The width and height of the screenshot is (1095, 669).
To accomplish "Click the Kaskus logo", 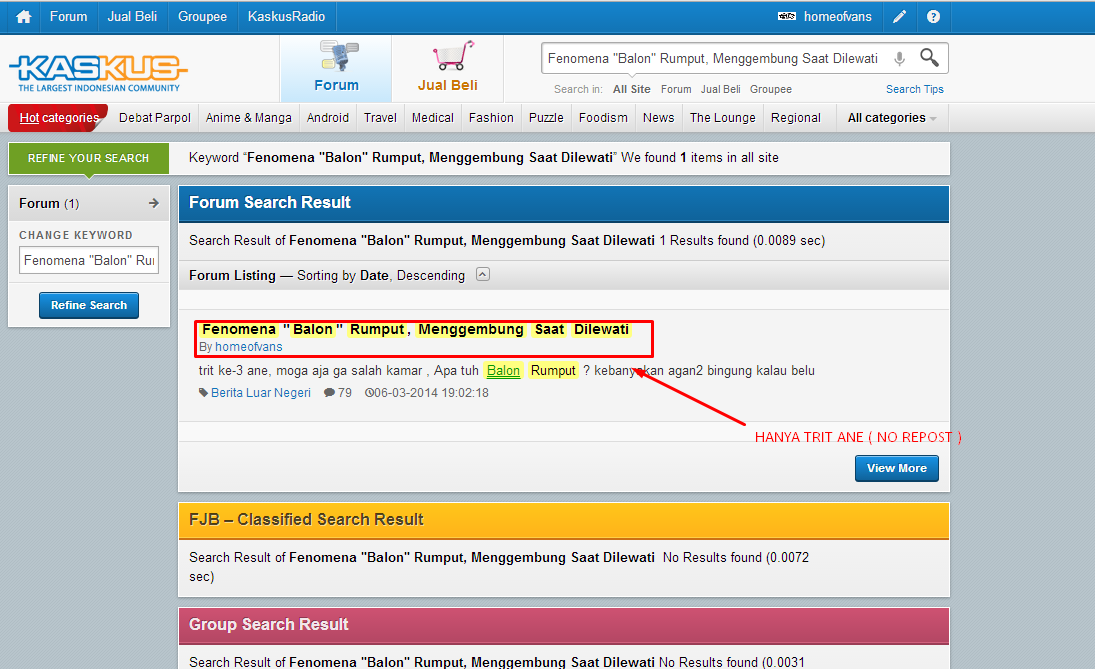I will click(98, 70).
